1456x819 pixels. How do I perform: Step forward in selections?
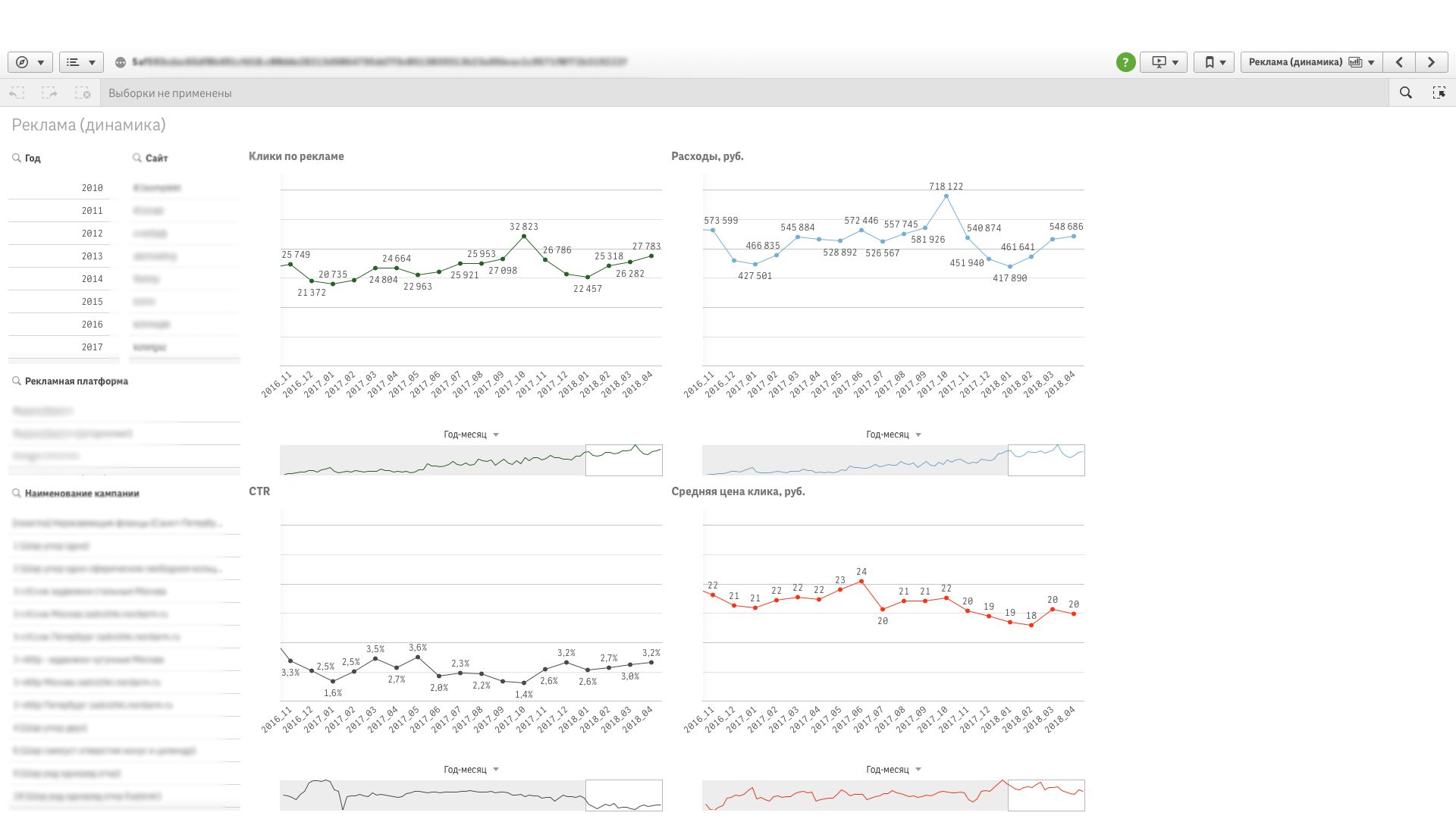click(x=49, y=93)
